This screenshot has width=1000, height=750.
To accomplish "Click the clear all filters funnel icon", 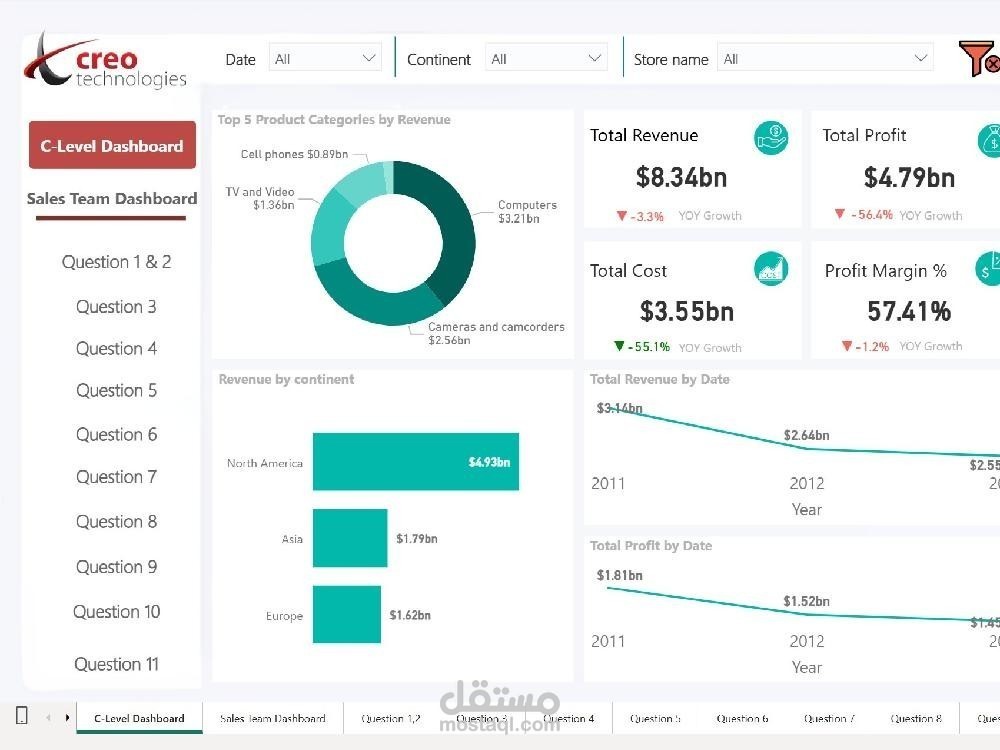I will pos(978,58).
